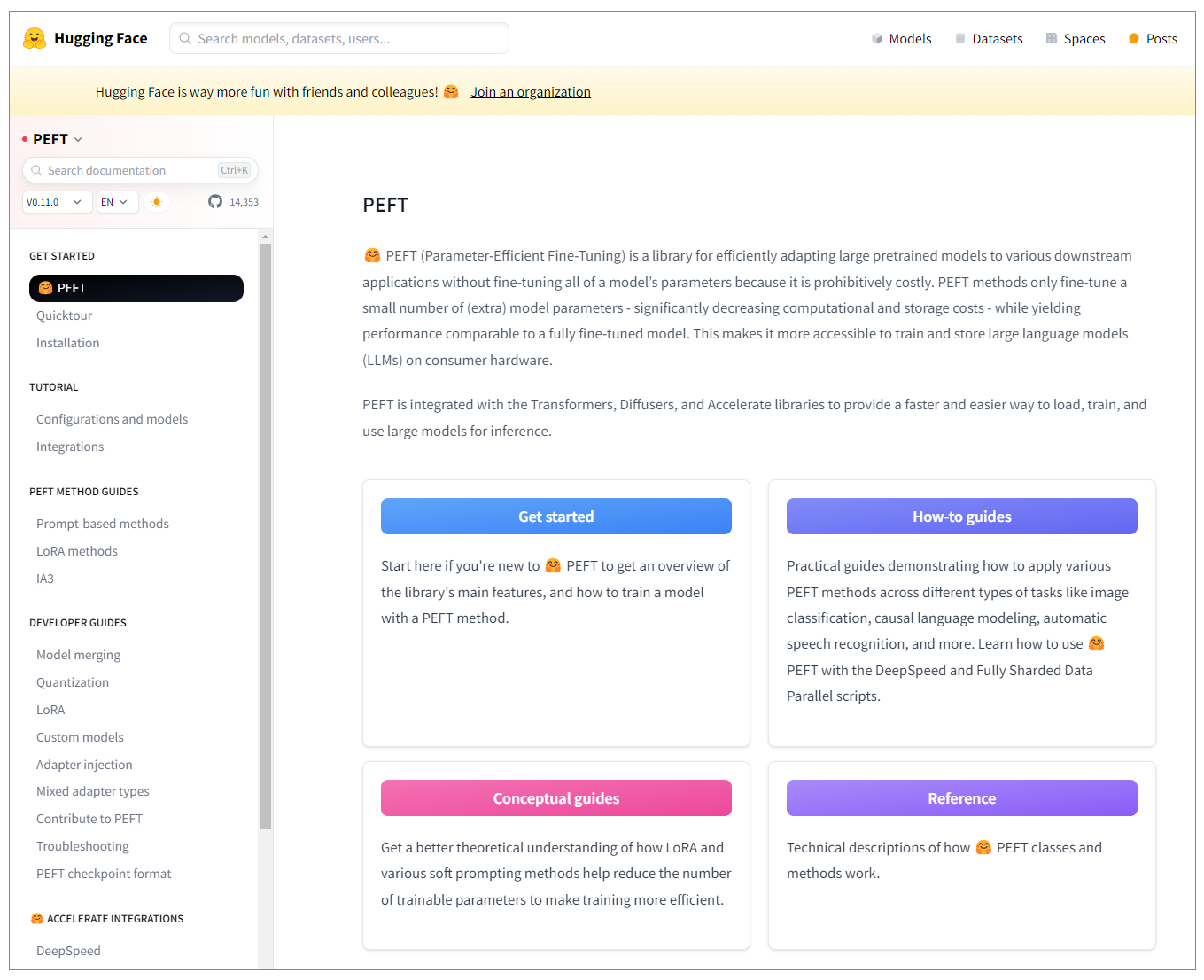Click the Join an organization link
Image resolution: width=1204 pixels, height=980 pixels.
pos(530,92)
